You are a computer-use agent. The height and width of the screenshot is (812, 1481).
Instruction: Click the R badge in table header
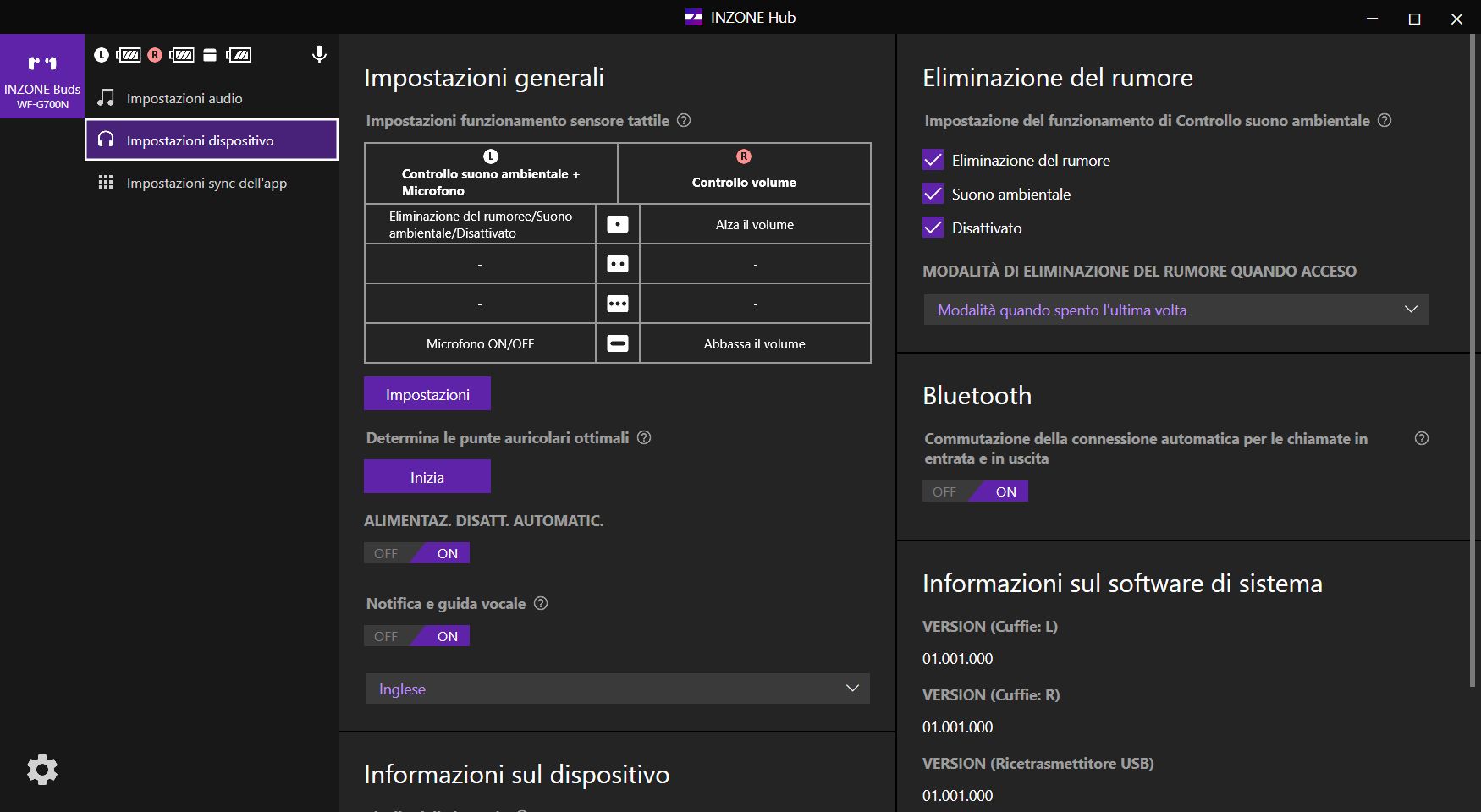pos(744,156)
